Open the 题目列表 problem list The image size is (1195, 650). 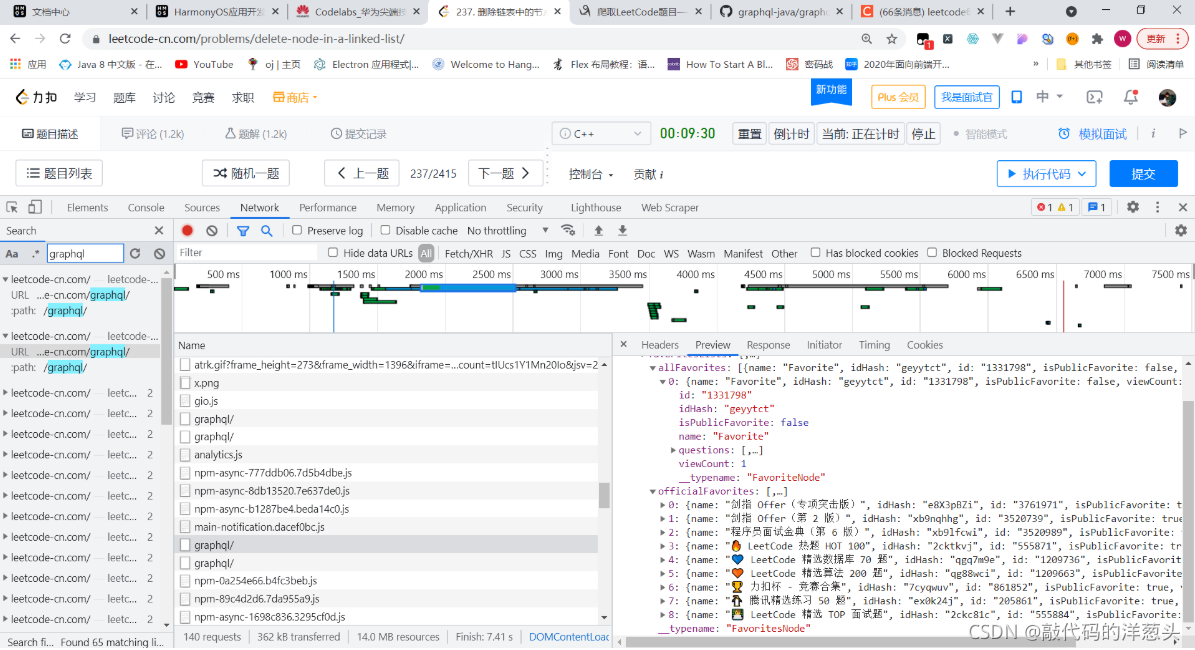pyautogui.click(x=59, y=174)
